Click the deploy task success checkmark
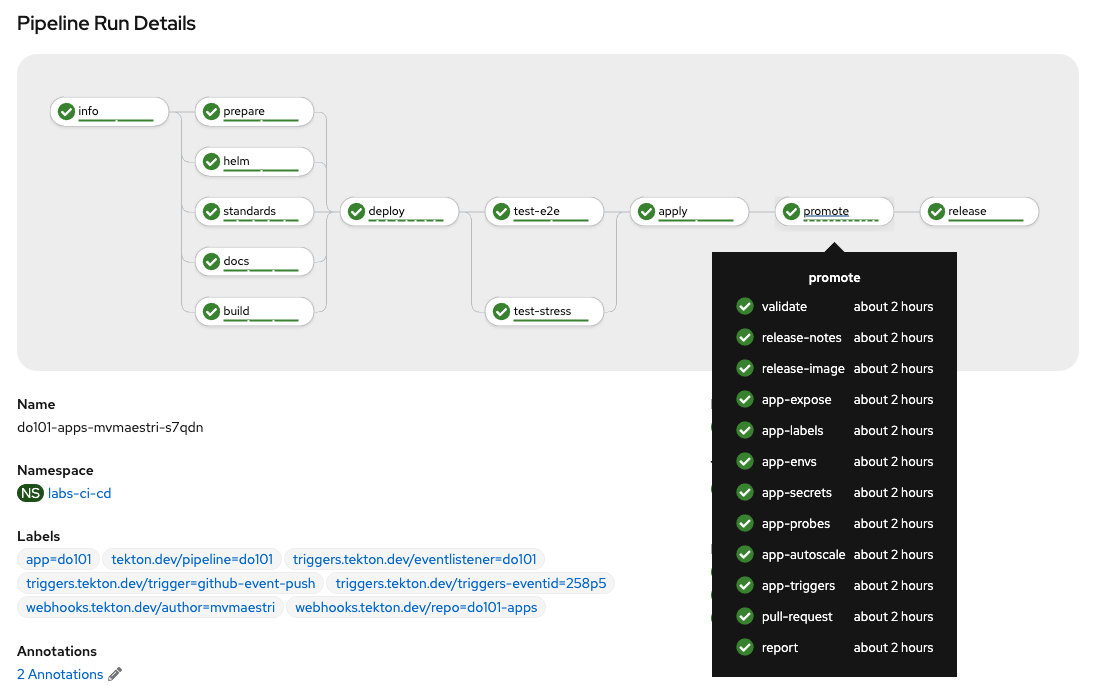This screenshot has width=1095, height=699. pos(356,211)
